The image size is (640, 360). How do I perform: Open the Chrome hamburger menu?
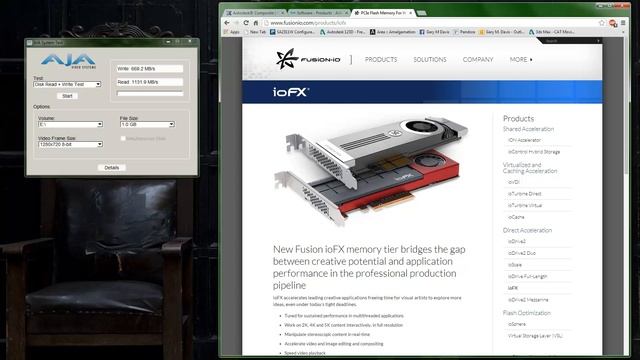(x=623, y=23)
